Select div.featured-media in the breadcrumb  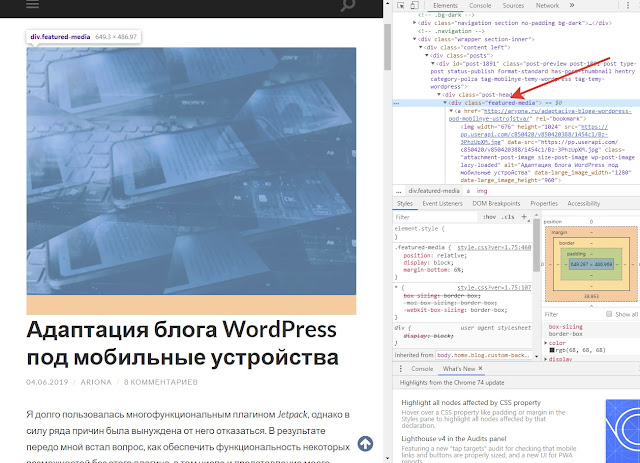(434, 191)
